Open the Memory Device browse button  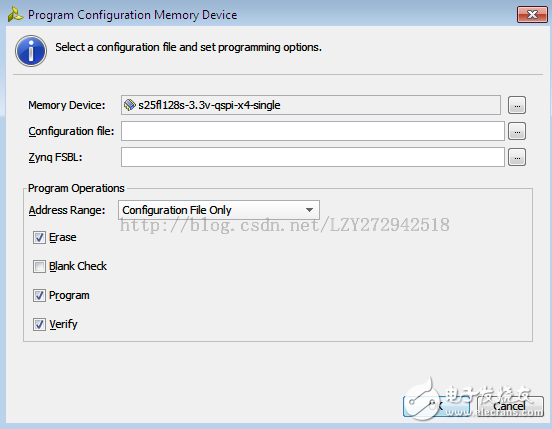point(517,105)
